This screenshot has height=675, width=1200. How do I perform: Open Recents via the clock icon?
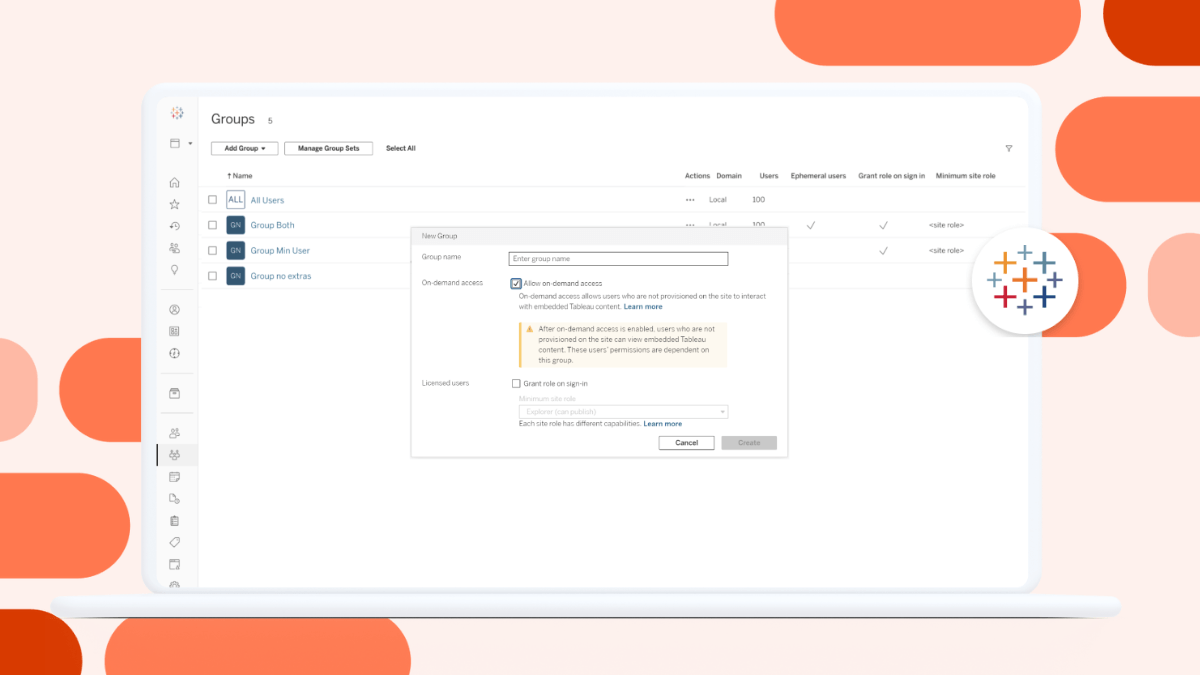point(175,226)
